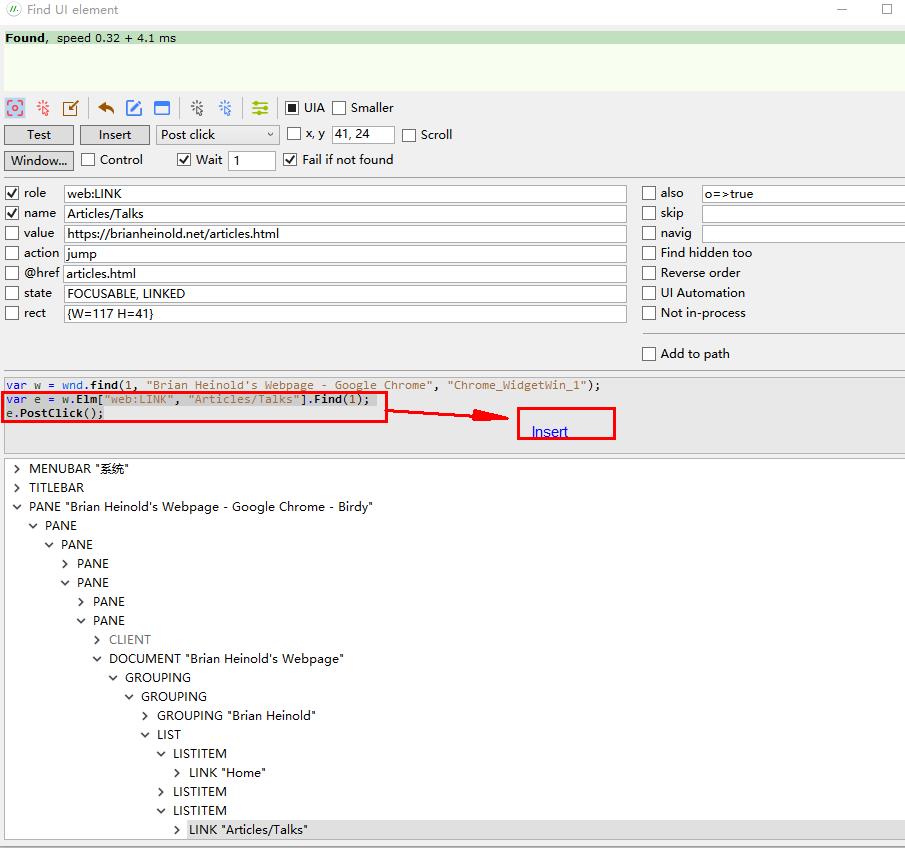Click the capture element target icon
905x848 pixels.
coord(15,108)
